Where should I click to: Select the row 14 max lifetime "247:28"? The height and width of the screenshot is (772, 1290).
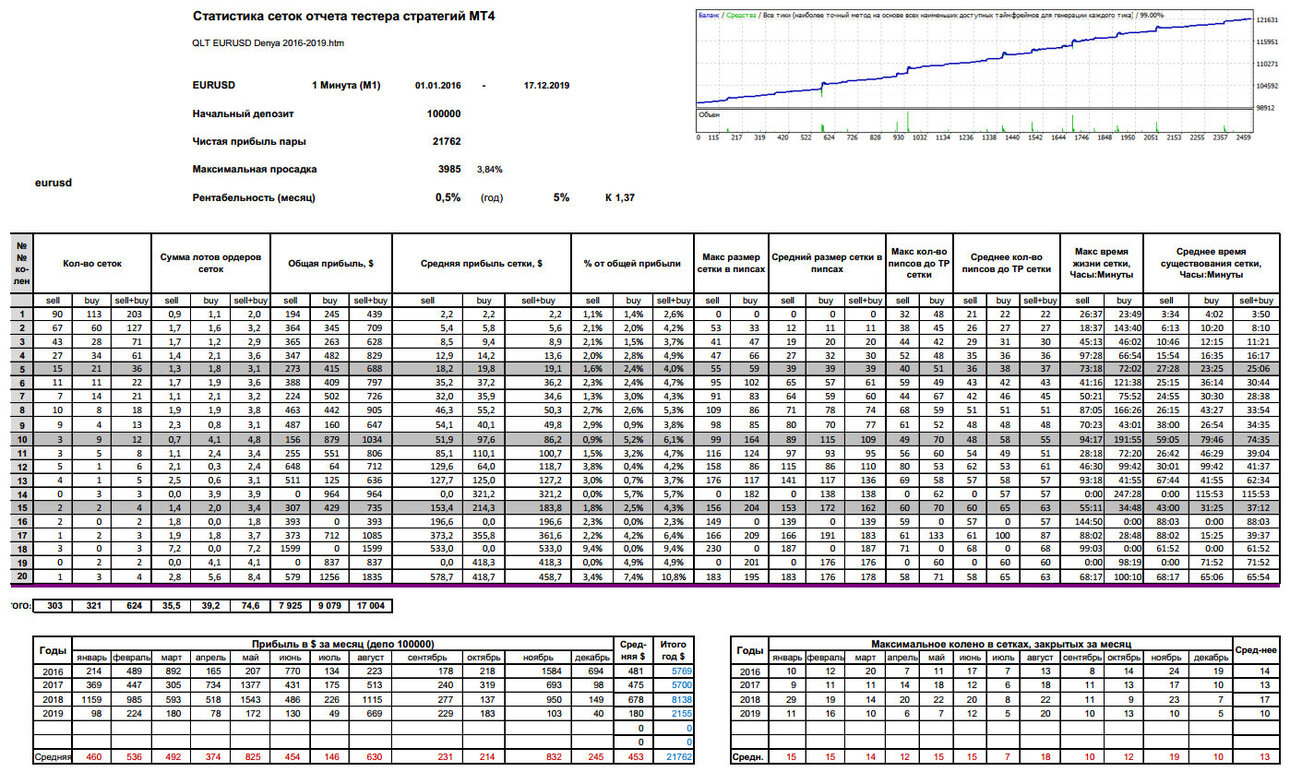pos(1125,494)
